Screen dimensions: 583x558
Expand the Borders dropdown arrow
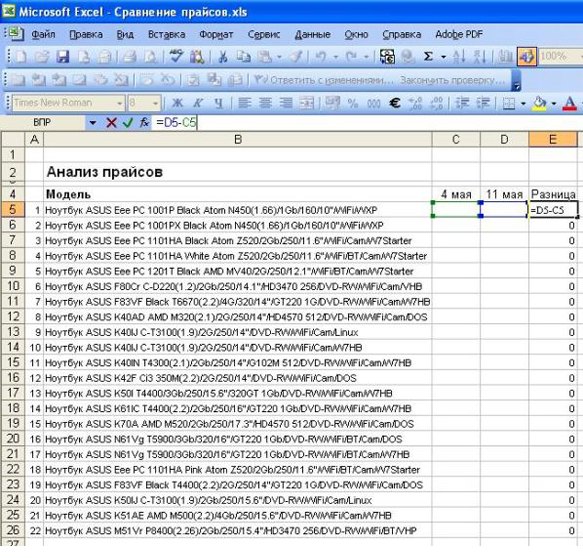tap(523, 103)
